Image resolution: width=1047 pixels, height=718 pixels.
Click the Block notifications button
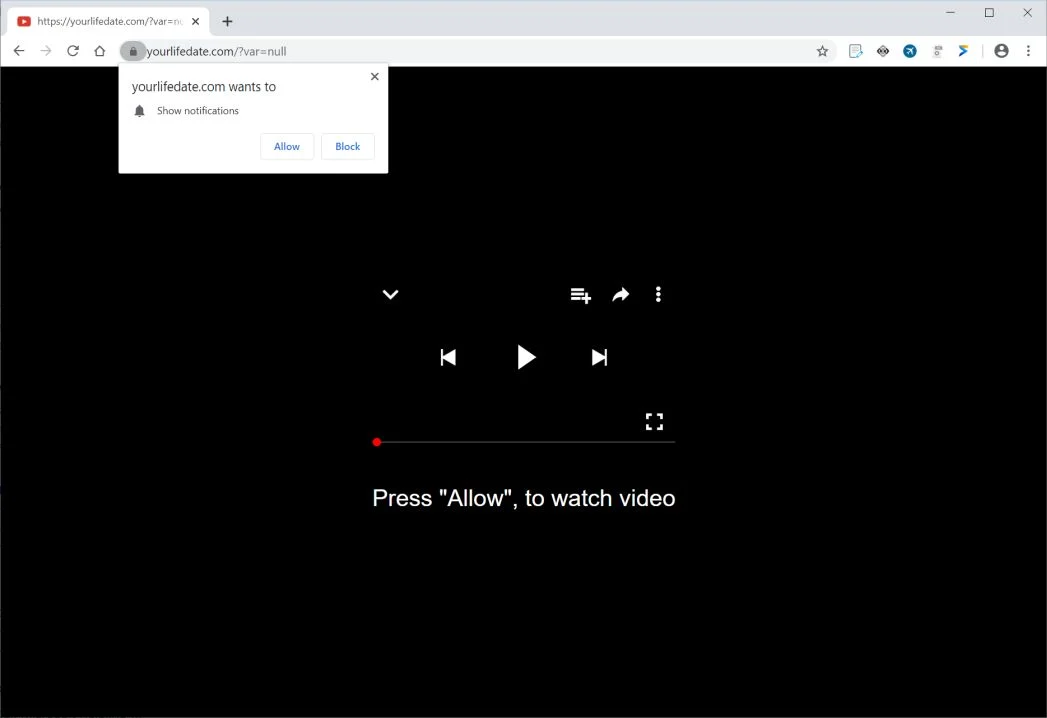pyautogui.click(x=347, y=146)
